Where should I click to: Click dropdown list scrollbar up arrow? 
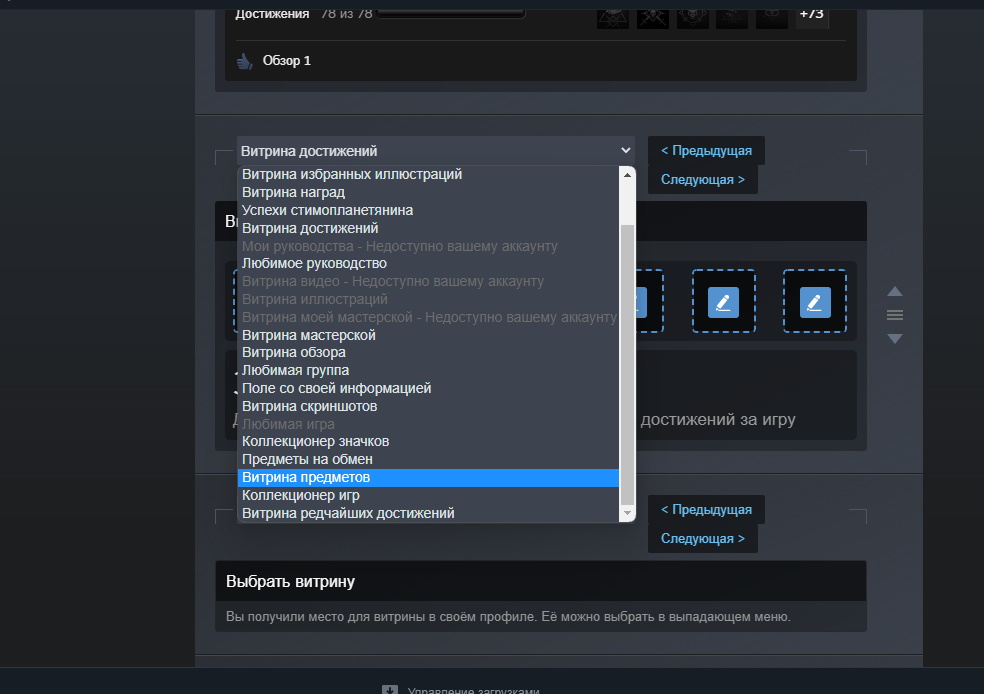tap(627, 175)
